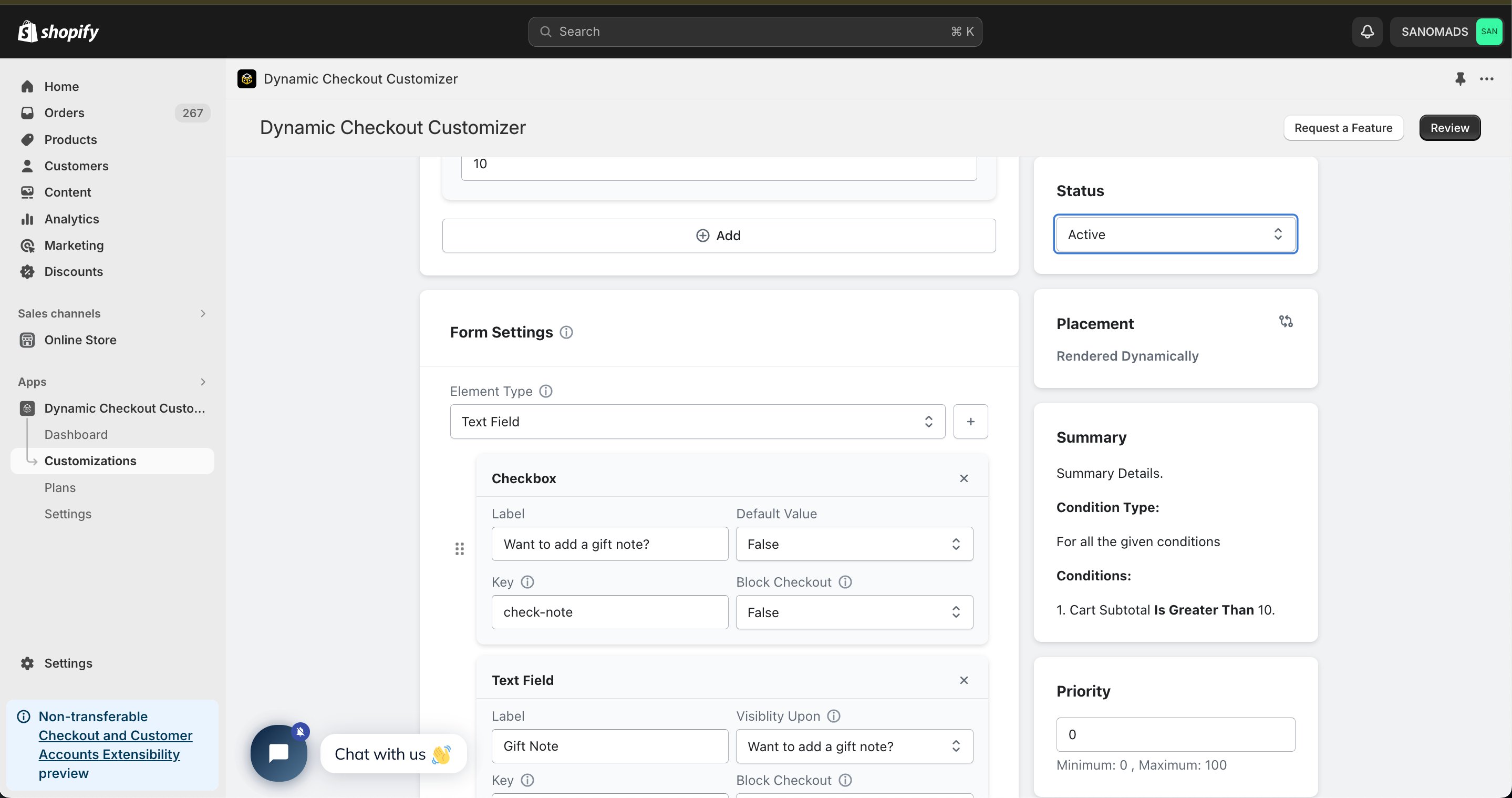Remove the Text Field element card
The image size is (1512, 798).
964,680
